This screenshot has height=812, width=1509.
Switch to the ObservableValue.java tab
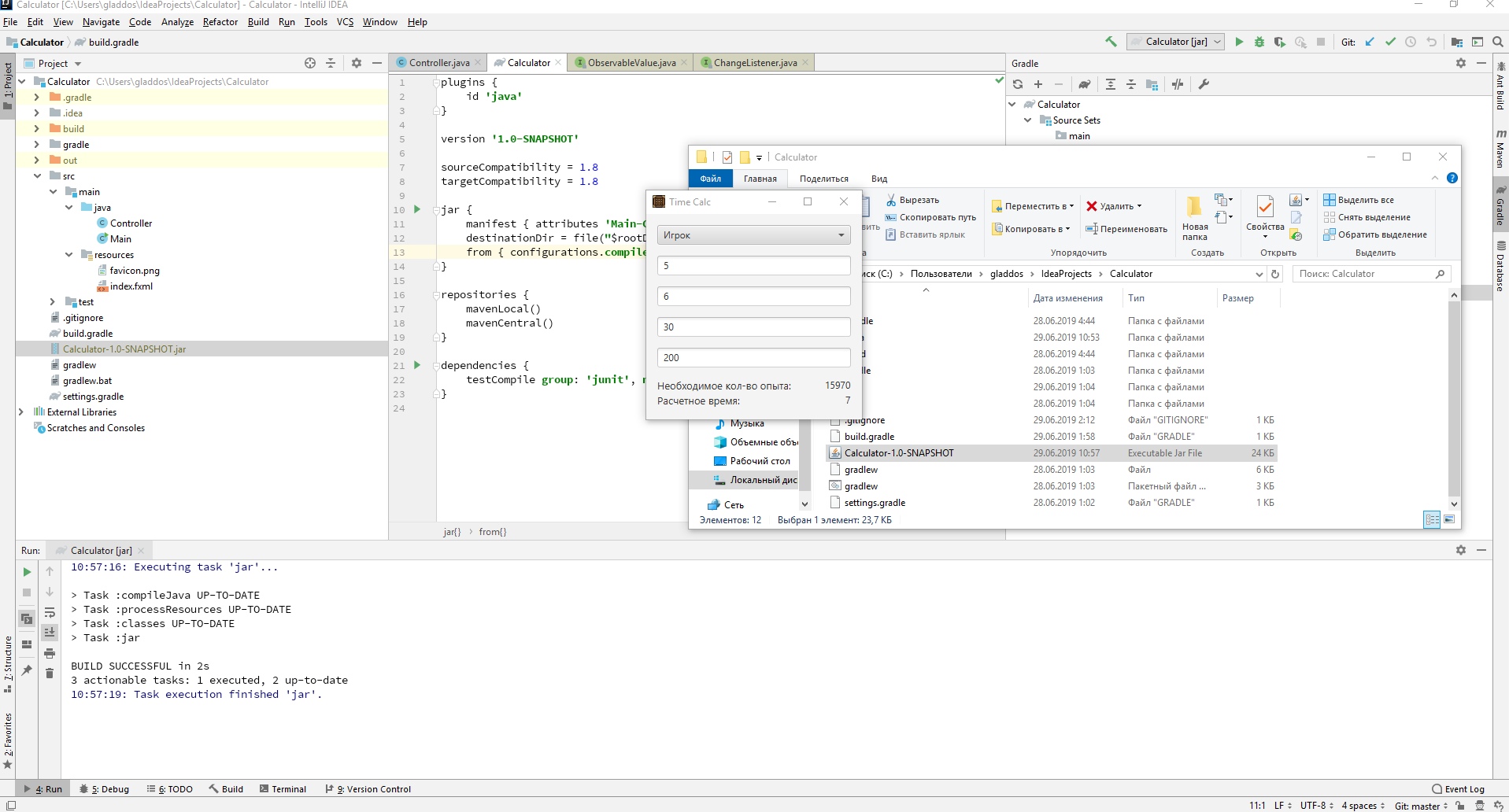pos(631,63)
